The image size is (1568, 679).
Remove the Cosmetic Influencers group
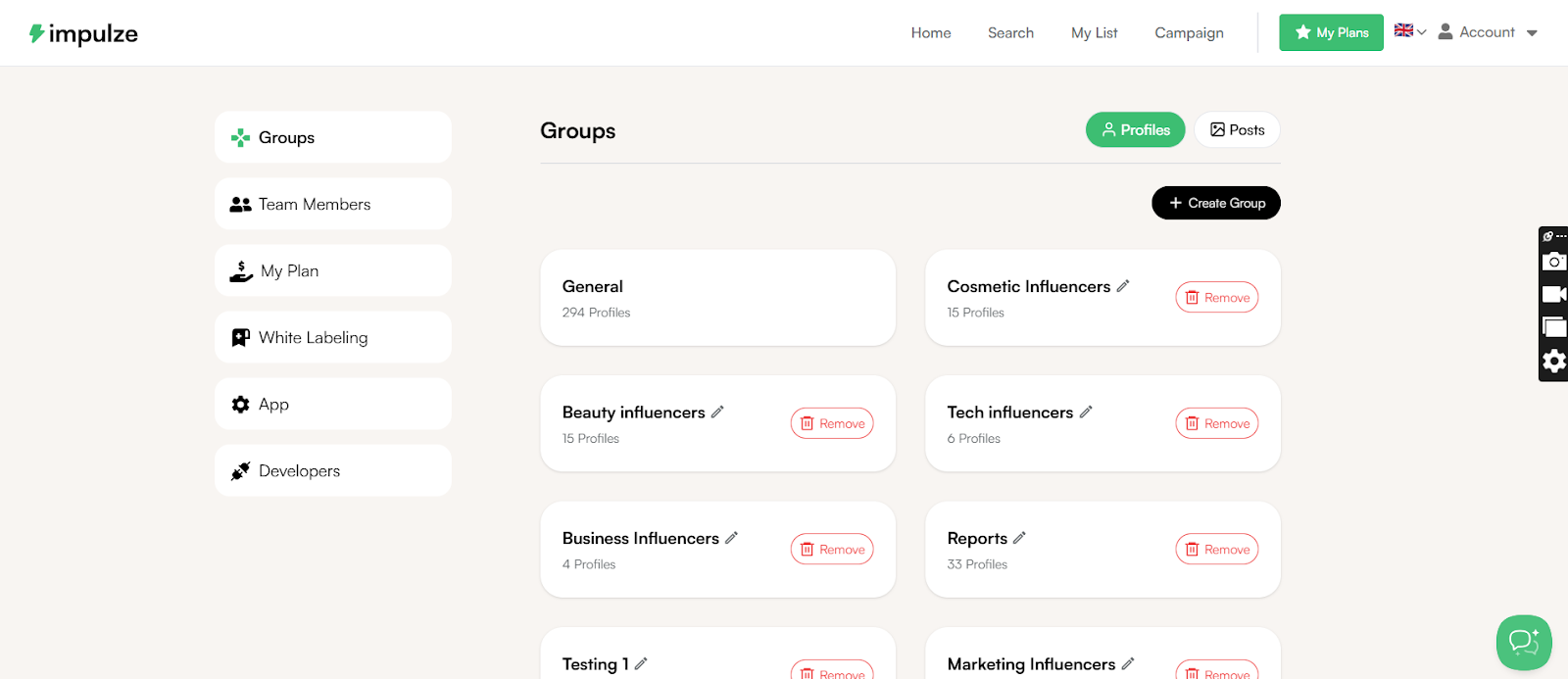(1217, 298)
